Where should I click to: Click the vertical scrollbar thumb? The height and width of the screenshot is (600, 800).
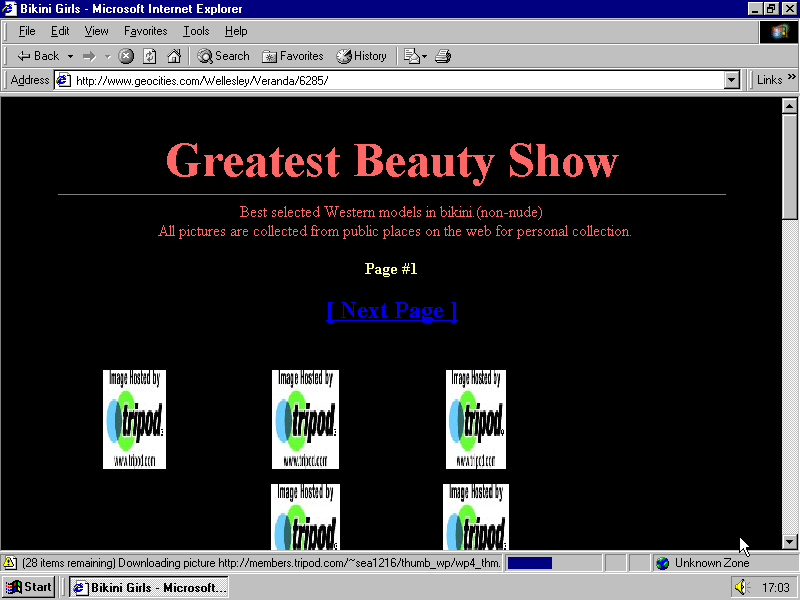789,167
